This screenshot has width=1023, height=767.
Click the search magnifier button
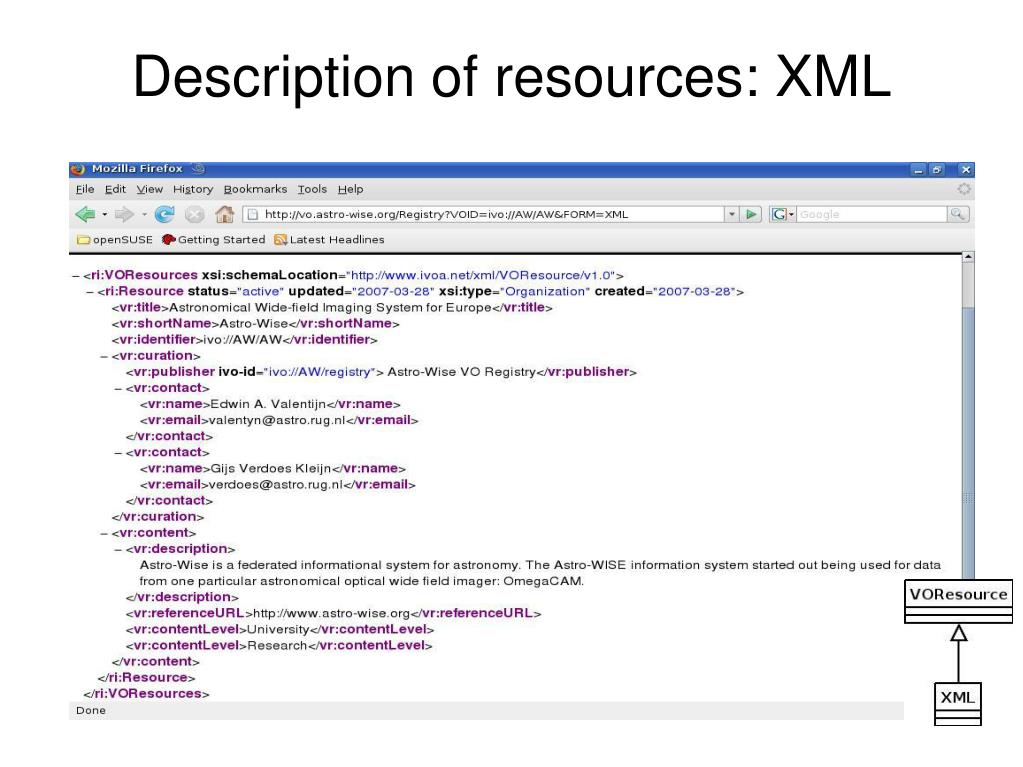point(957,214)
